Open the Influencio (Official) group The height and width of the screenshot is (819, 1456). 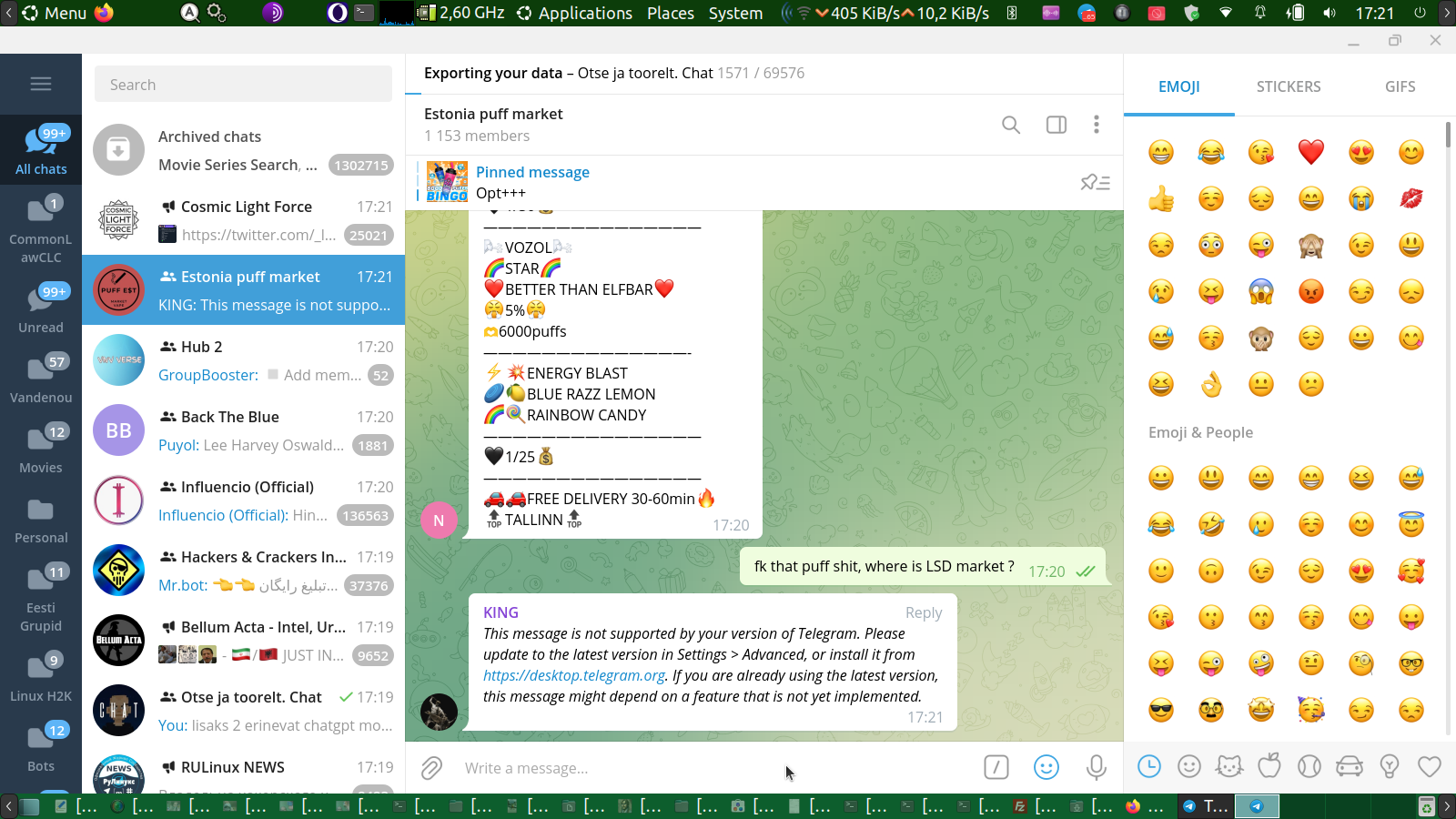(243, 500)
